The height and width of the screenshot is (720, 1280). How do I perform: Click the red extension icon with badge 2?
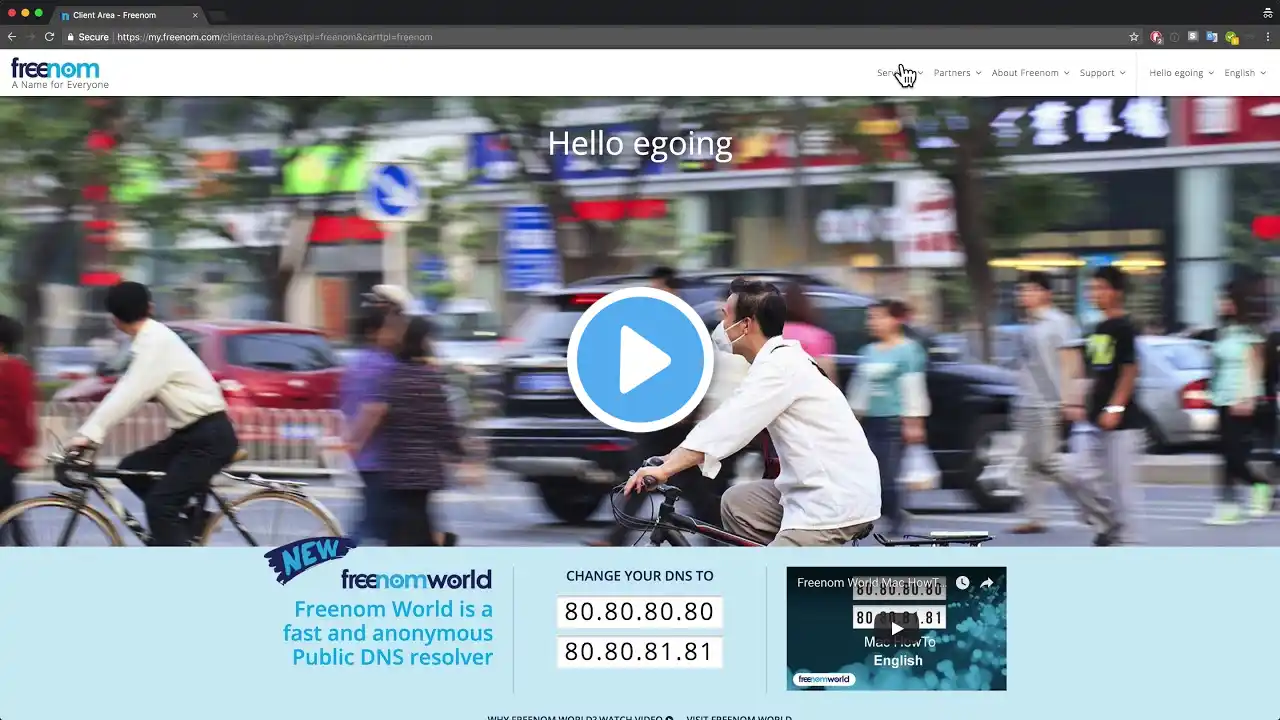pyautogui.click(x=1156, y=37)
